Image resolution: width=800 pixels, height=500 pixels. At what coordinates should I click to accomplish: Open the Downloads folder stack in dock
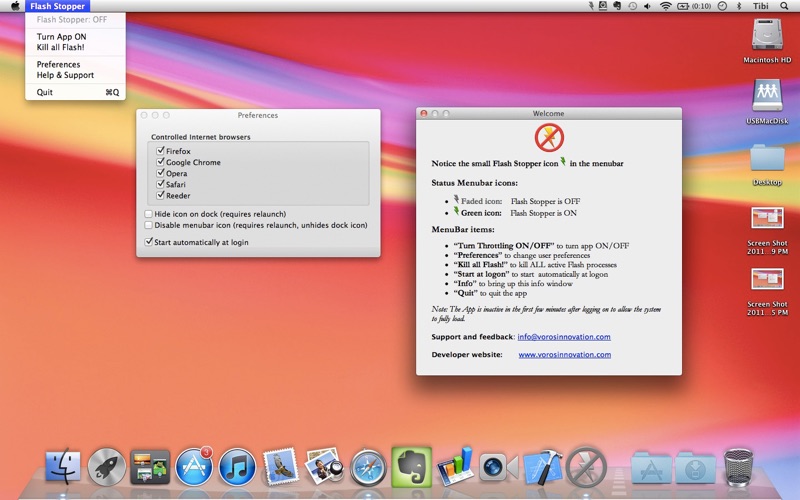click(x=695, y=467)
